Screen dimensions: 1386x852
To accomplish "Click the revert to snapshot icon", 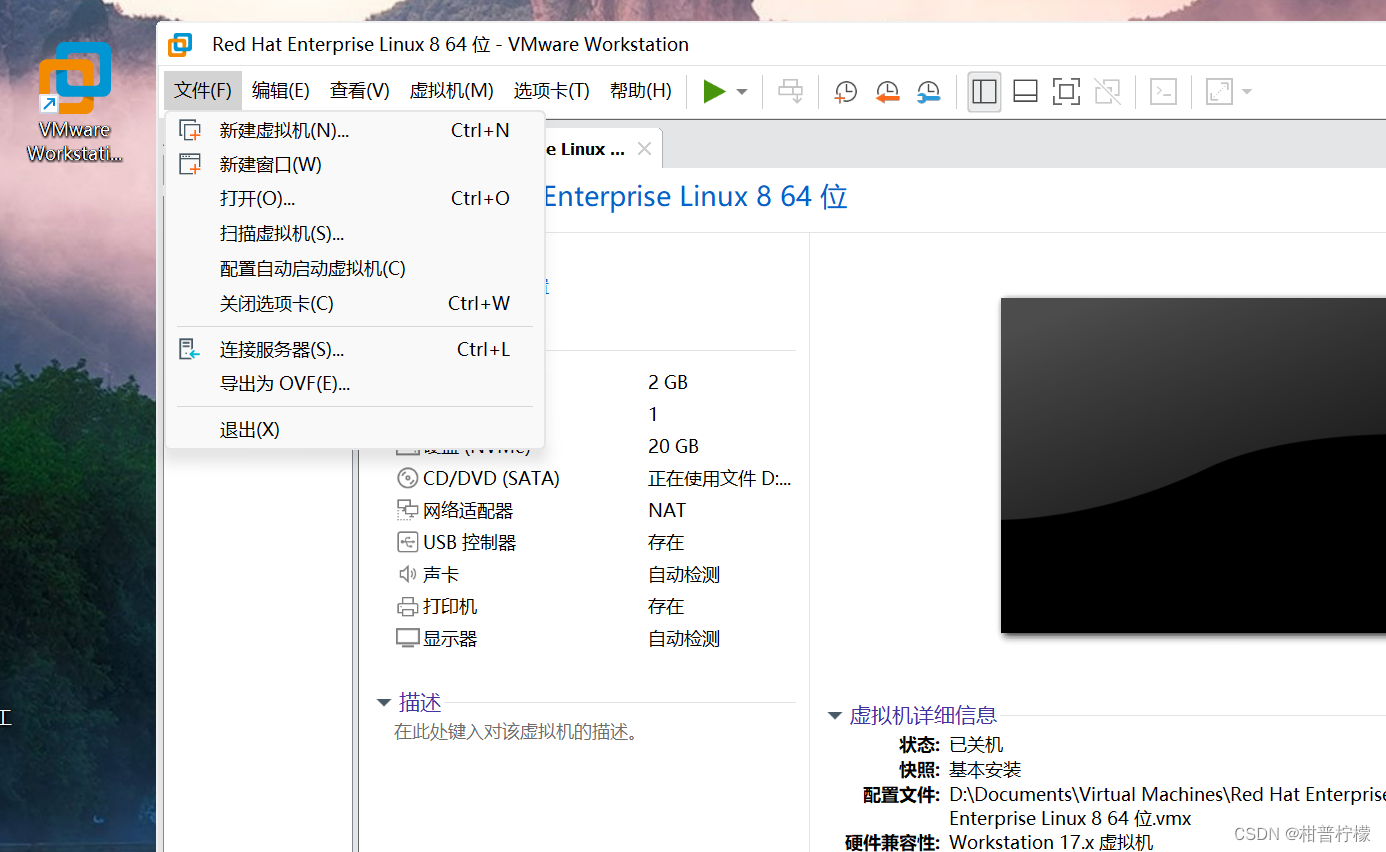I will pyautogui.click(x=887, y=92).
